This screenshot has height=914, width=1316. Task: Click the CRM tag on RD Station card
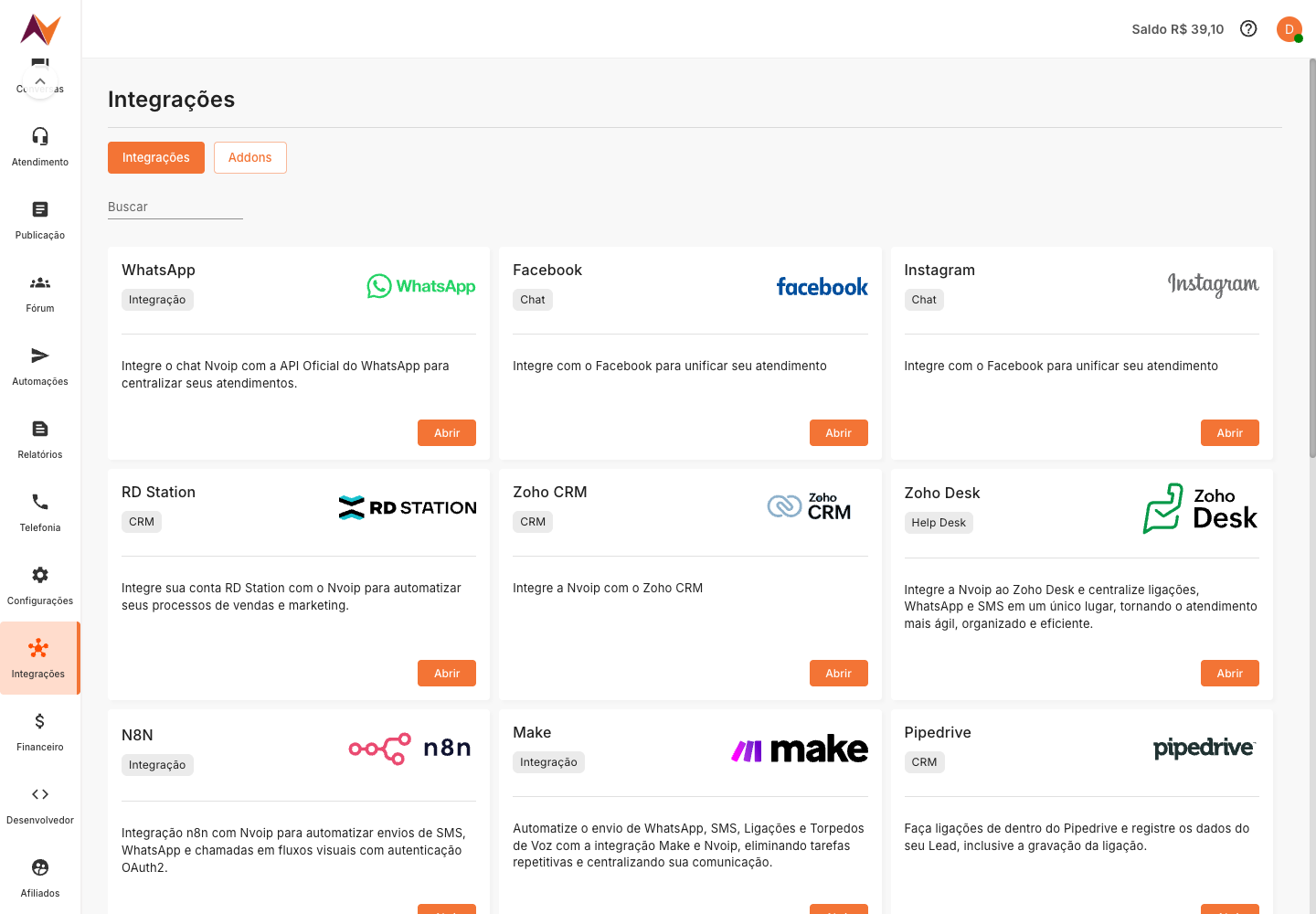click(142, 522)
